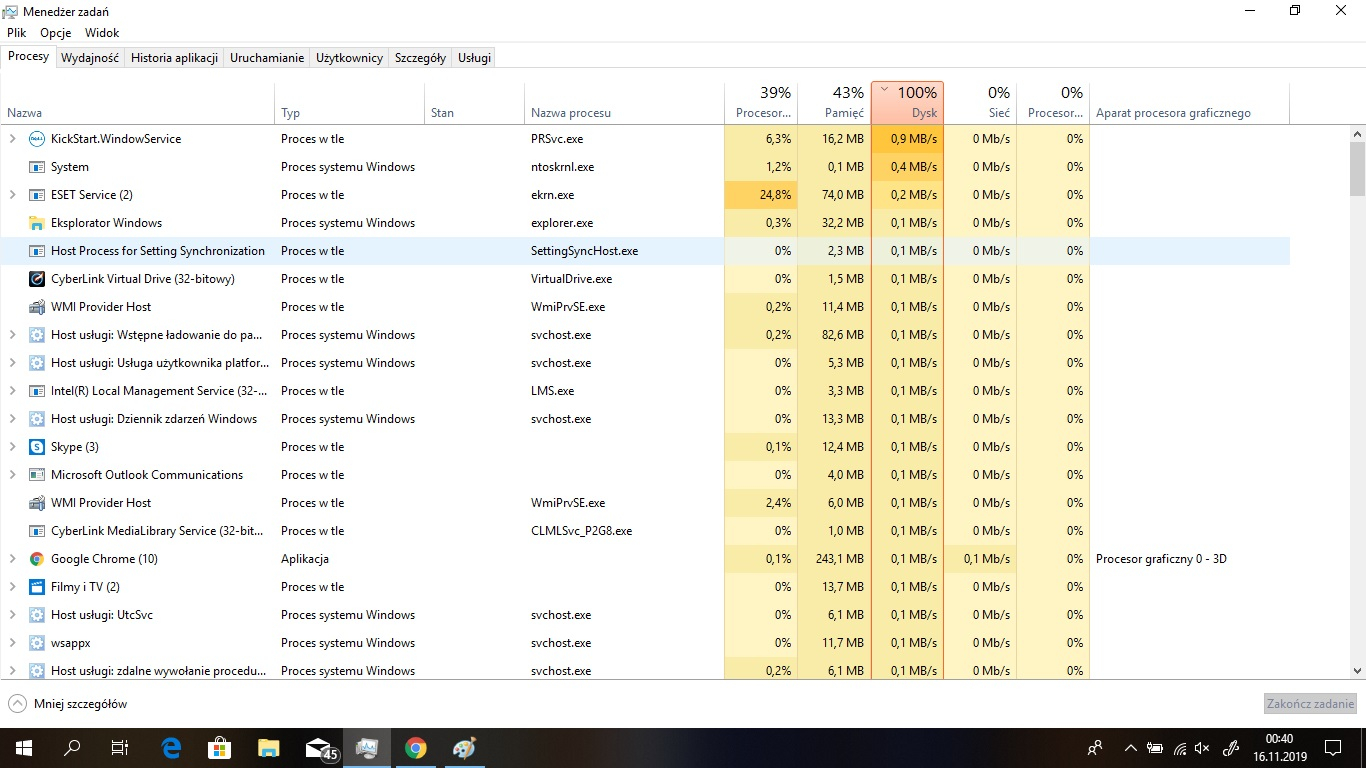
Task: Click the Microsoft Outlook Communications icon
Action: [x=37, y=475]
